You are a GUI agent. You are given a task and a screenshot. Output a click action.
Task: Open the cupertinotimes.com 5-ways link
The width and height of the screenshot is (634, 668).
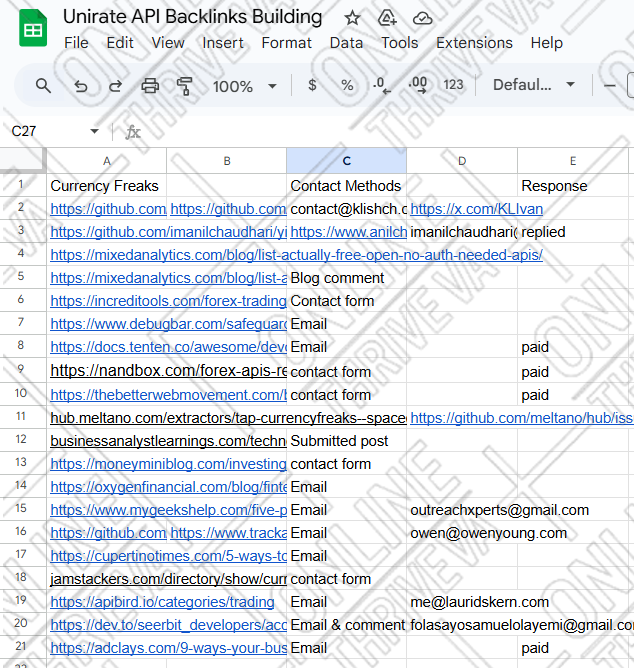coord(168,556)
